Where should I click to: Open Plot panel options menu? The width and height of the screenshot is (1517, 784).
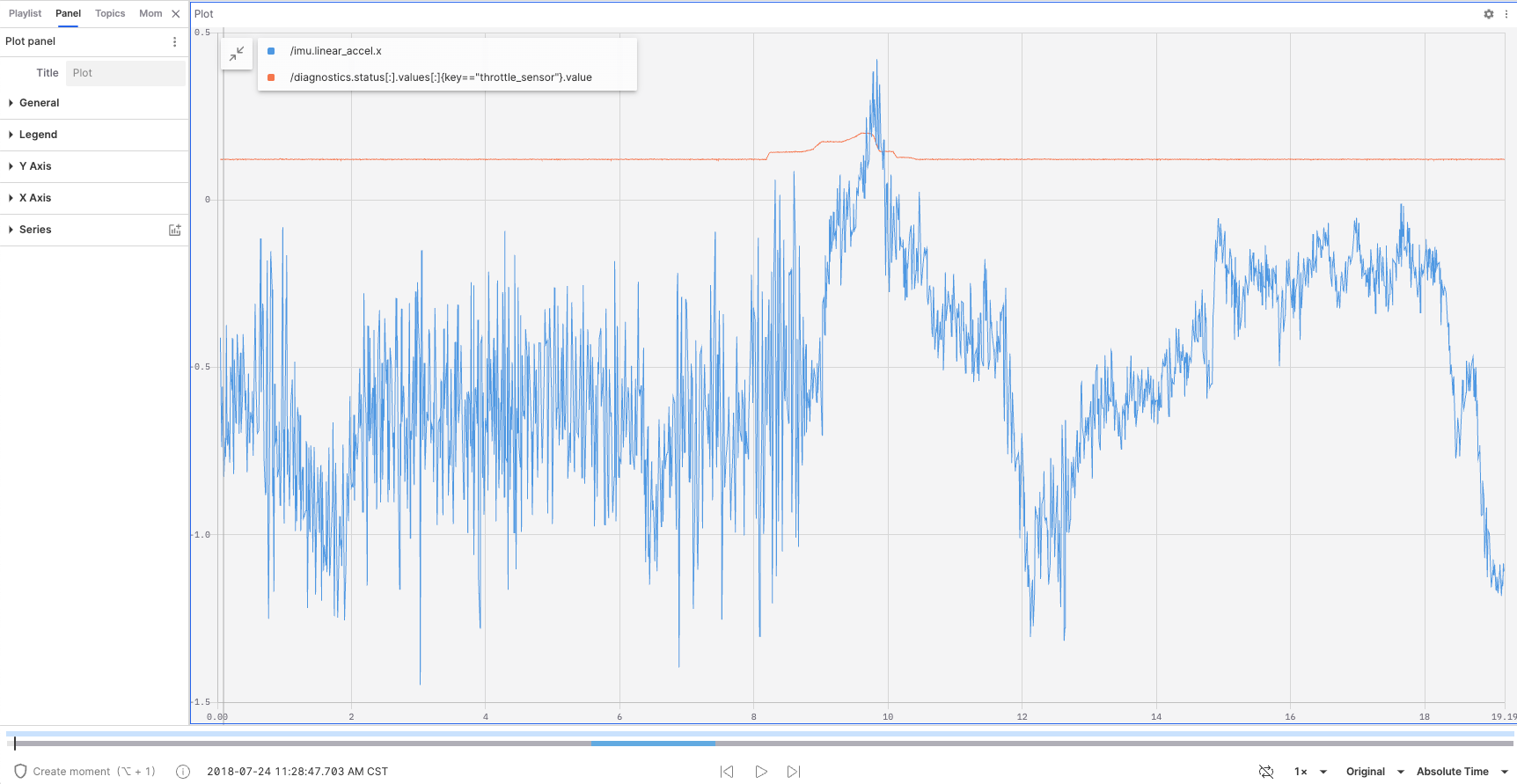tap(174, 41)
